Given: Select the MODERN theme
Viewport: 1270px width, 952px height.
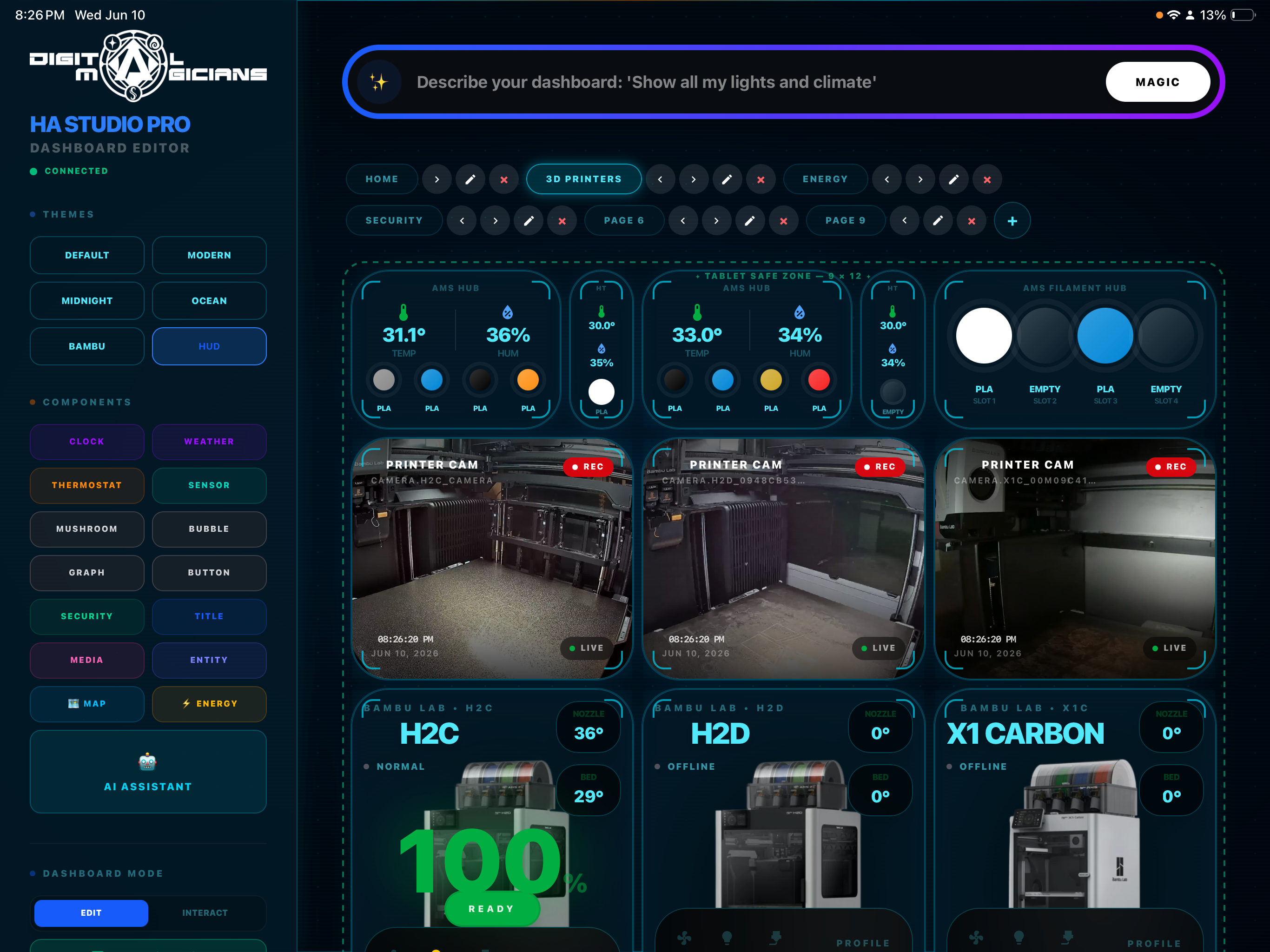Looking at the screenshot, I should pos(210,256).
